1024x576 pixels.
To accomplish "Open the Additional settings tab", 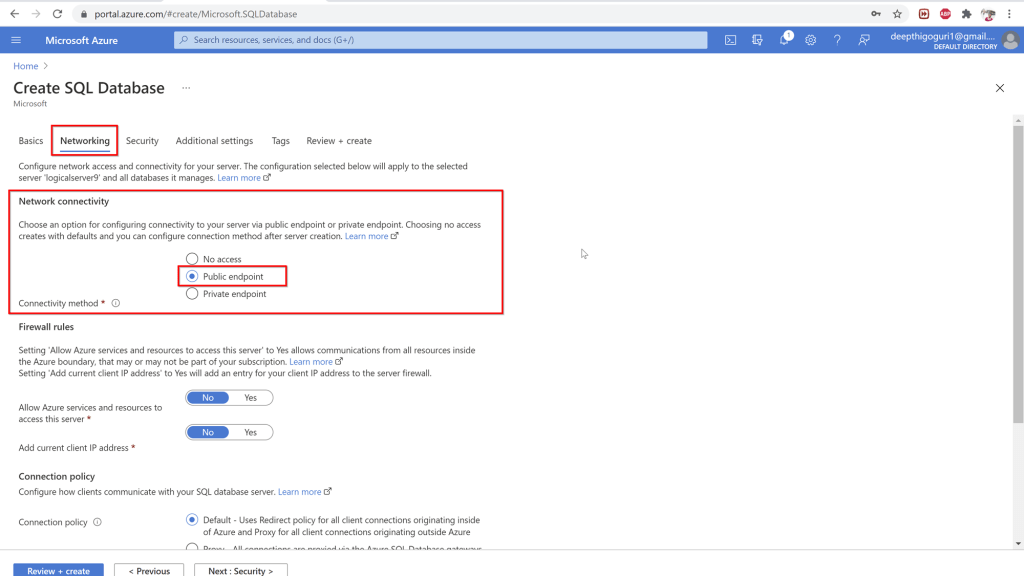I will [214, 141].
